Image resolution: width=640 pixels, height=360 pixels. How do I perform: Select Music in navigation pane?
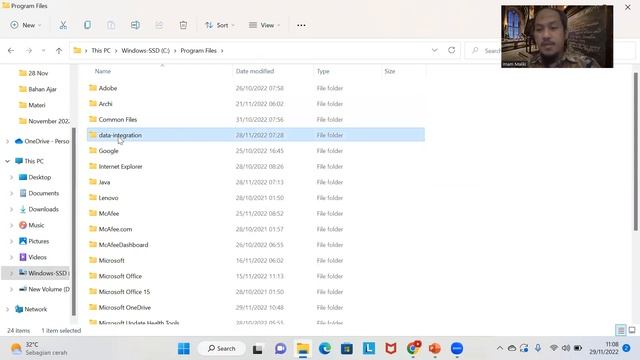[x=36, y=225]
